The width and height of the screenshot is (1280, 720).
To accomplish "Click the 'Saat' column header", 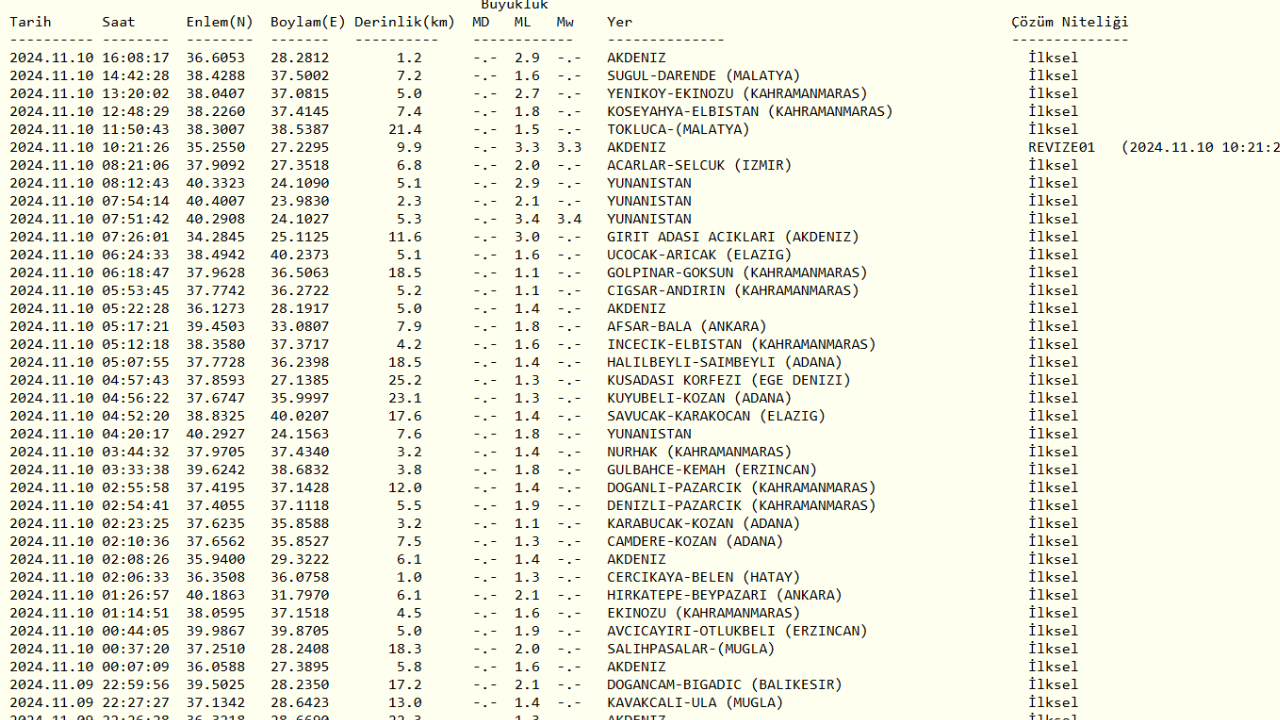I will pyautogui.click(x=119, y=22).
